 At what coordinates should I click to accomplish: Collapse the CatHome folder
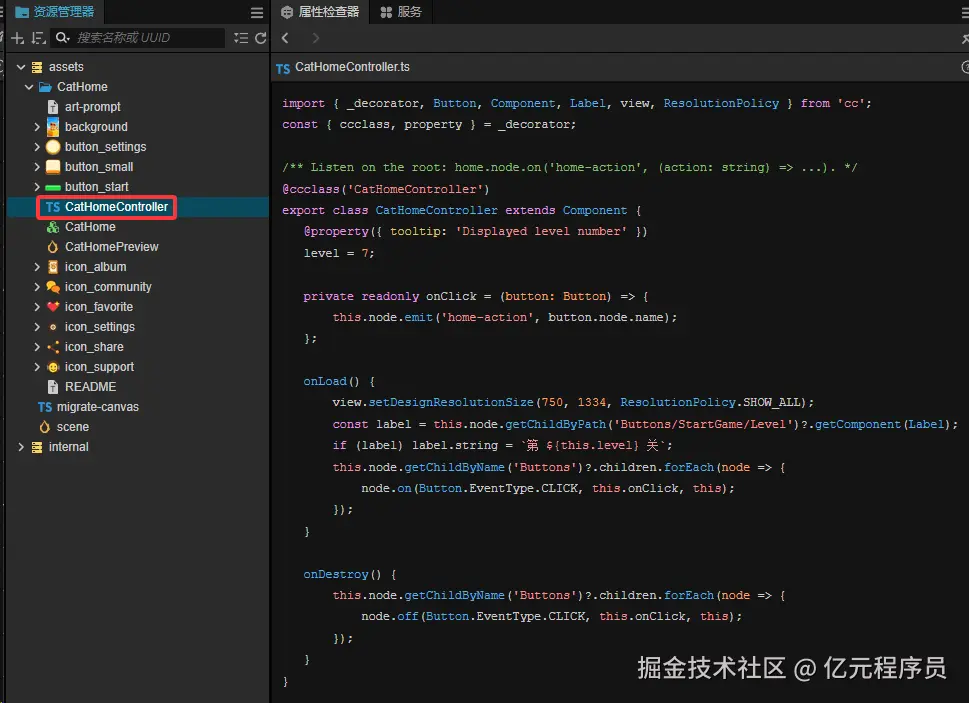(29, 87)
